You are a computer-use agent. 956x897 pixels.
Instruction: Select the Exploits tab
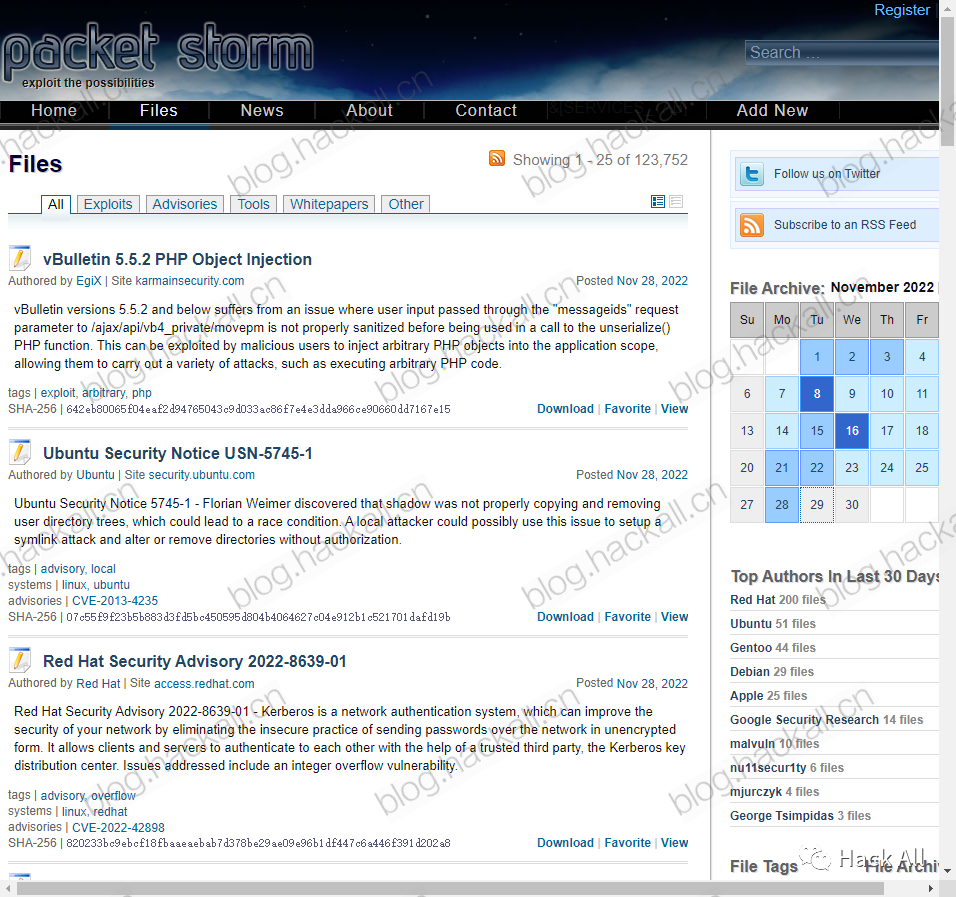pos(108,204)
